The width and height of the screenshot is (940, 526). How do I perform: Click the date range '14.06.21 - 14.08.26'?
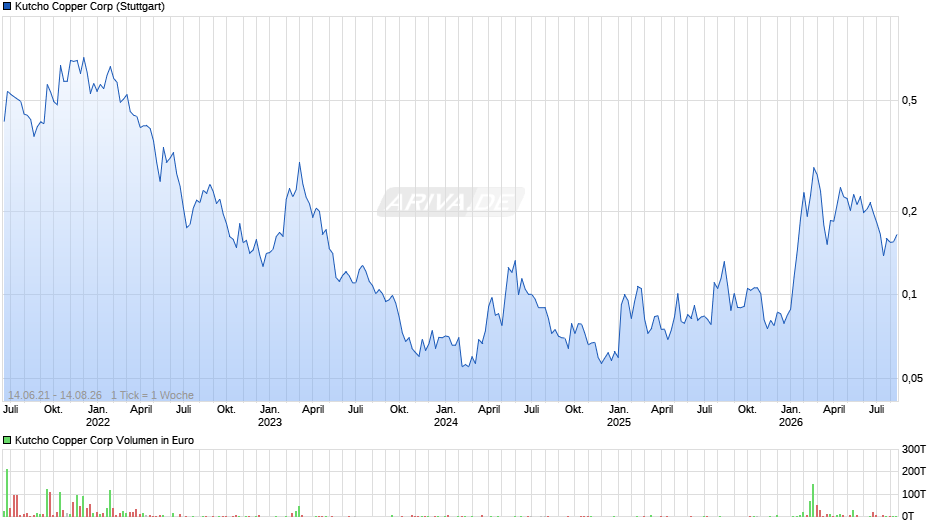55,395
